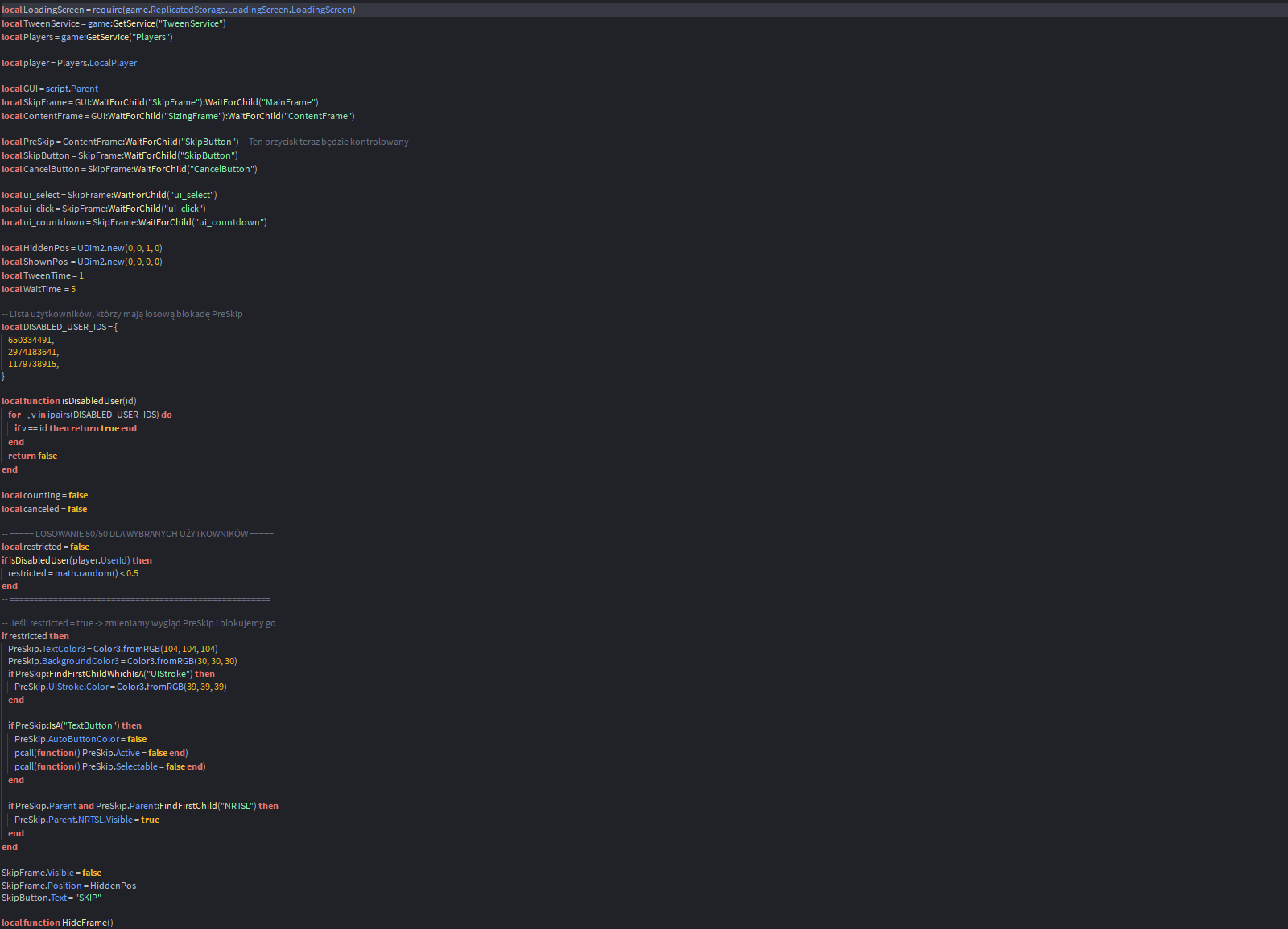Viewport: 1288px width, 929px height.
Task: Click user ID 650334491 in the list
Action: click(31, 340)
